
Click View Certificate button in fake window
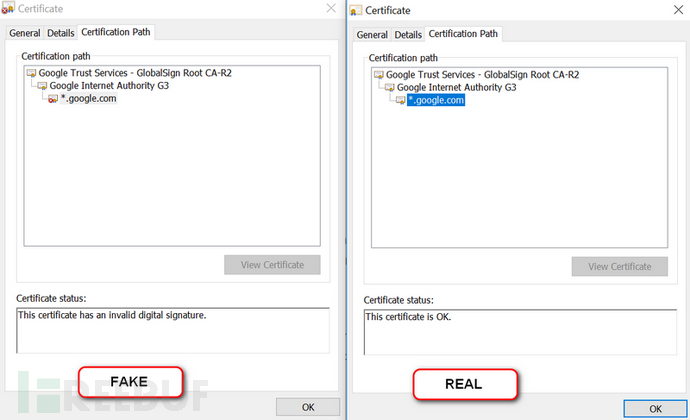click(x=272, y=265)
